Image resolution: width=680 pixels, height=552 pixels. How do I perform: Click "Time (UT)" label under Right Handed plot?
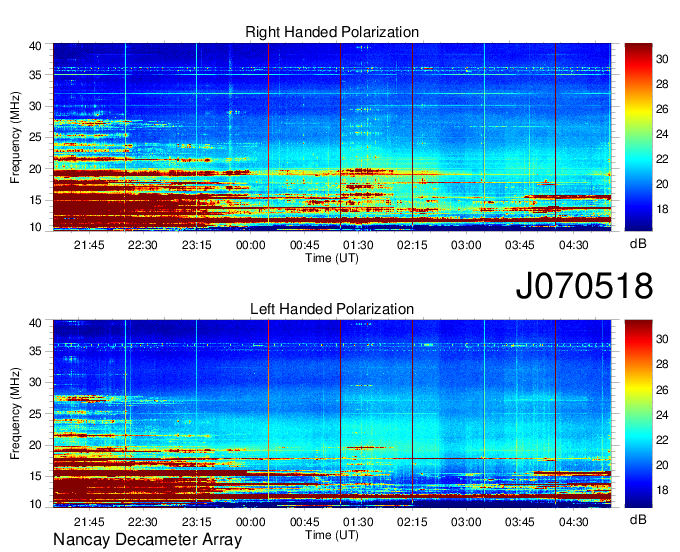(332, 258)
